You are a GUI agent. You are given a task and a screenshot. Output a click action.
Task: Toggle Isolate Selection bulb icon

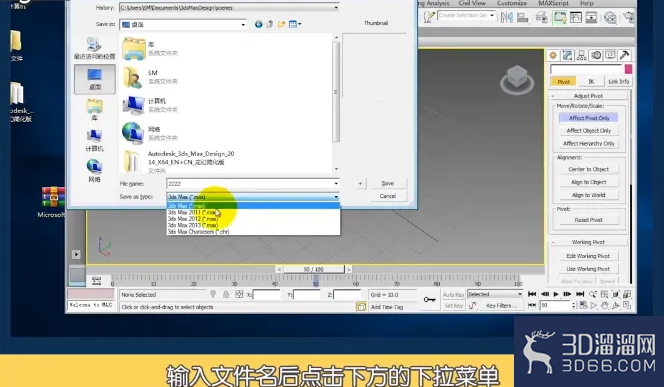pos(213,294)
